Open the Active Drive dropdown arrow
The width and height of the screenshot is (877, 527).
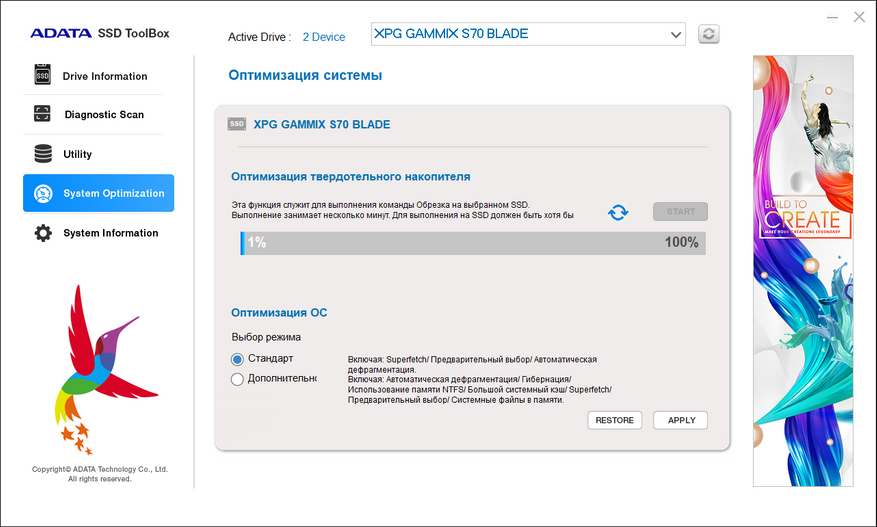[x=676, y=35]
